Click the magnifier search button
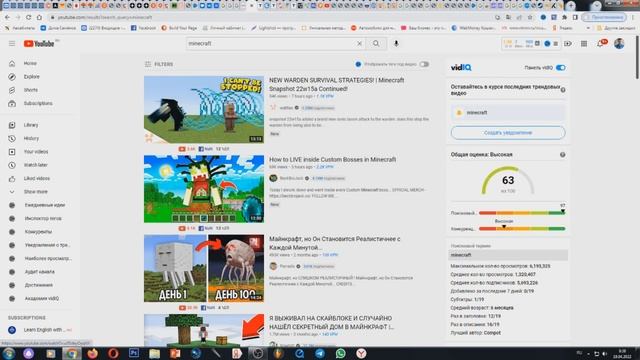The height and width of the screenshot is (360, 640). [x=376, y=44]
